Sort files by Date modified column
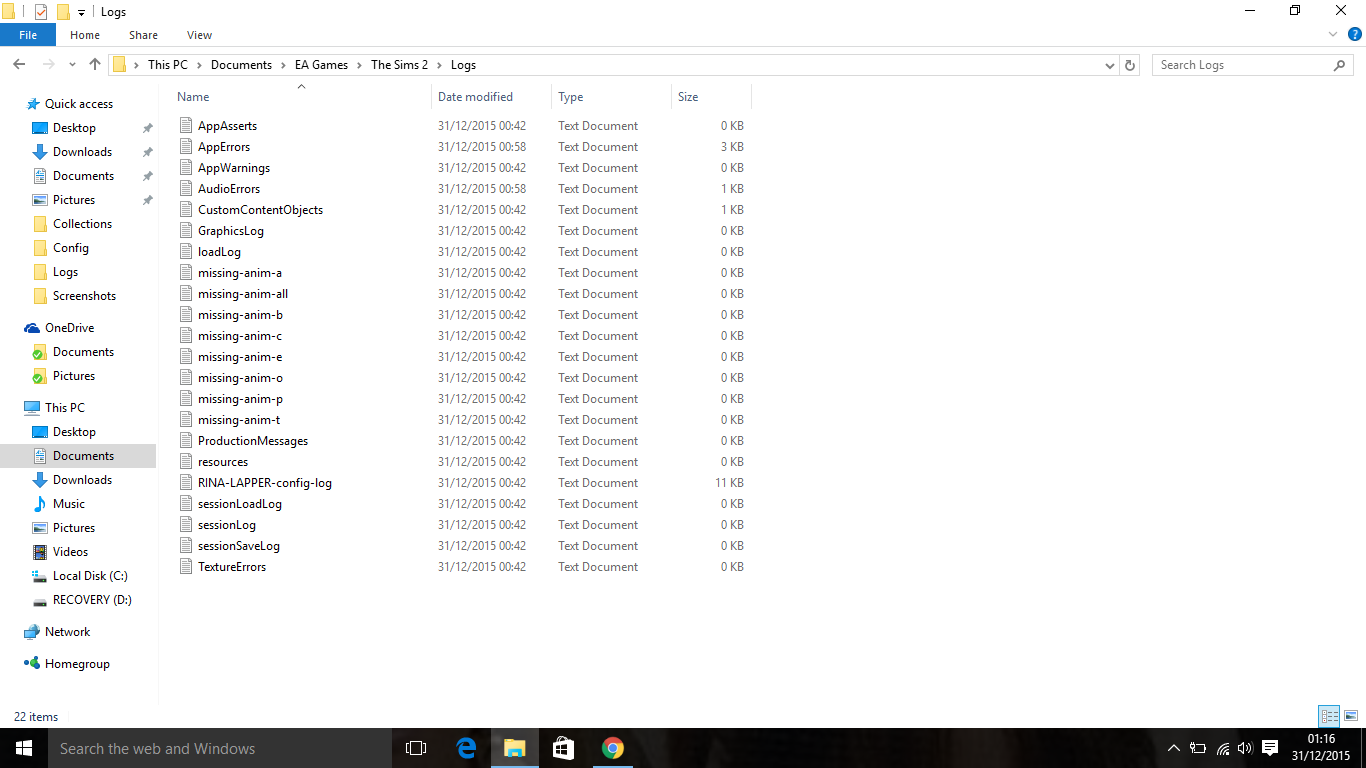Viewport: 1366px width, 768px height. [475, 97]
